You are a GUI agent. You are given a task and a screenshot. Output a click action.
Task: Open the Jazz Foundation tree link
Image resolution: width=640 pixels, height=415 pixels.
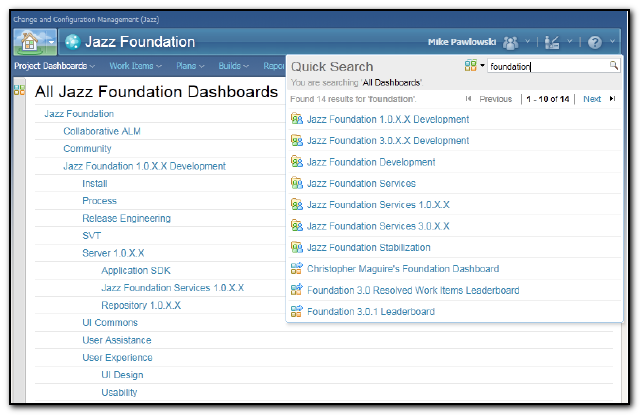coord(79,114)
